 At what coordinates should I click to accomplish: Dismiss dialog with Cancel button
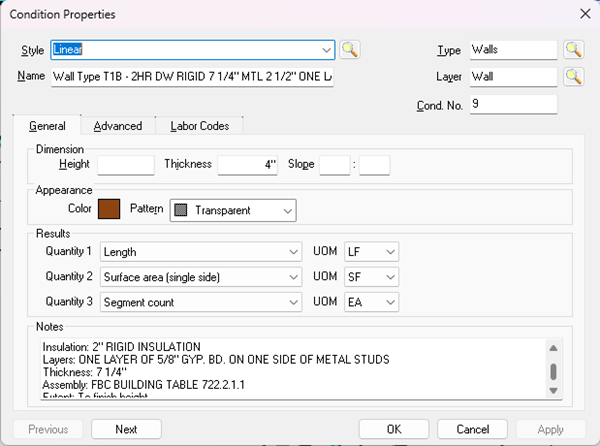(x=473, y=429)
